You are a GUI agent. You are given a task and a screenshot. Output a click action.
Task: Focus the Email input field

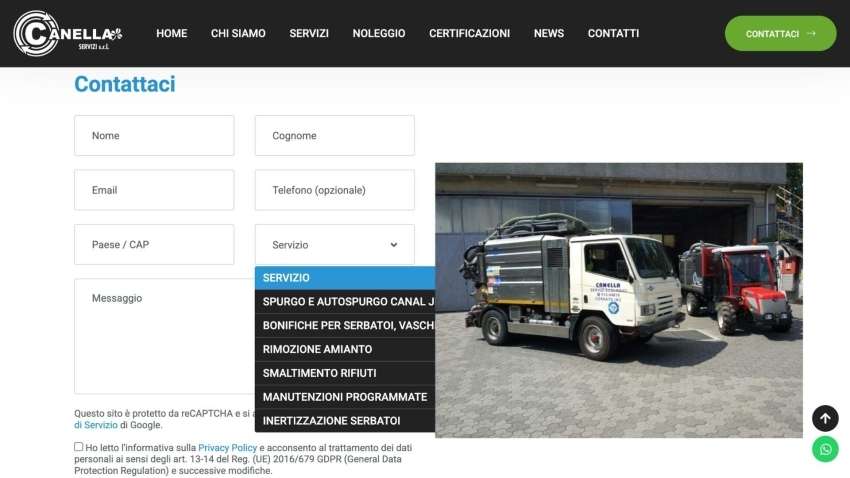[x=154, y=190]
